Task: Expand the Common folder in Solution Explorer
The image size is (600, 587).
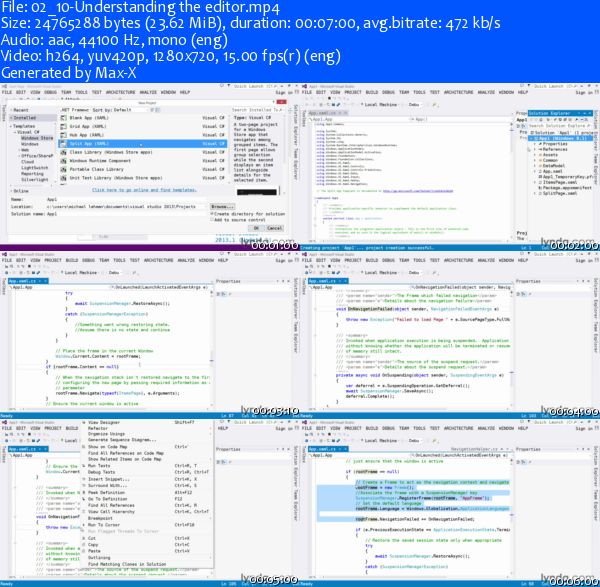Action: [x=535, y=160]
